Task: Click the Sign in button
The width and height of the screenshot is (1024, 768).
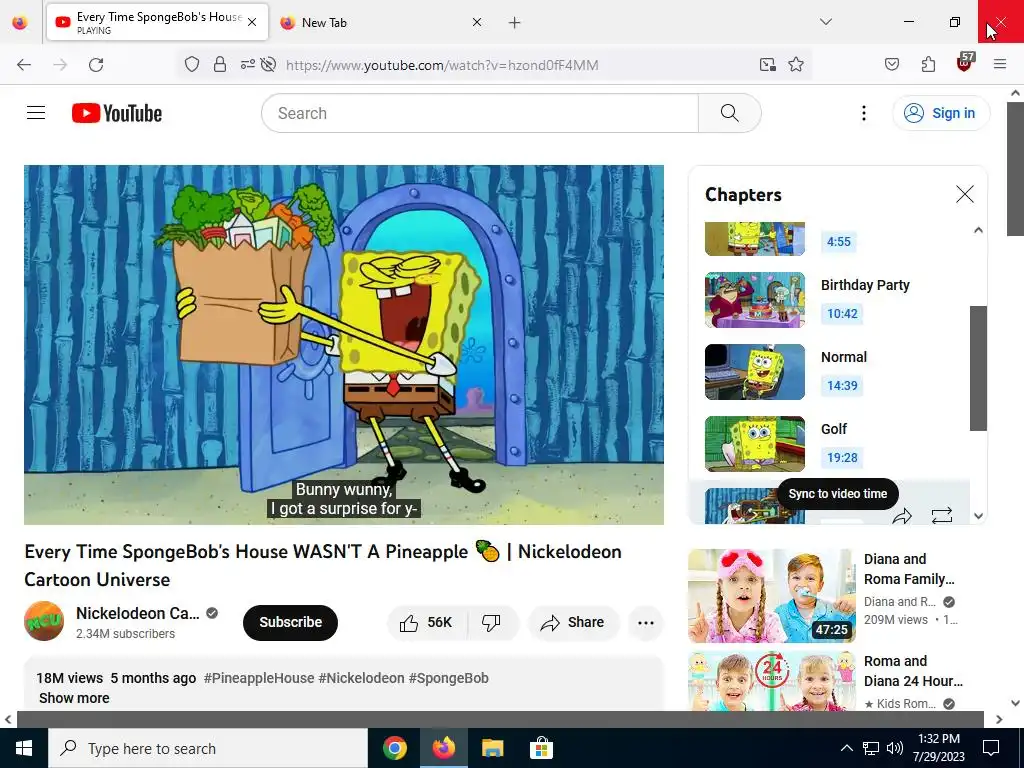Action: click(x=940, y=113)
